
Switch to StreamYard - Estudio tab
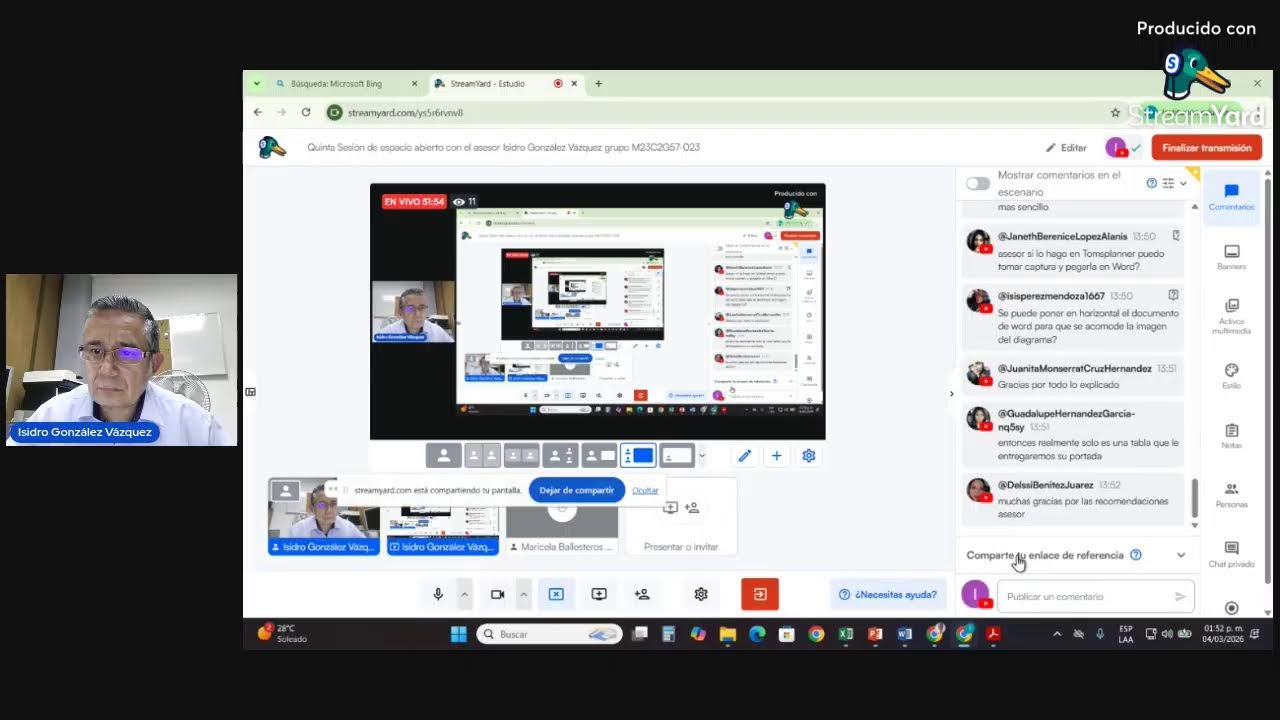pos(505,84)
